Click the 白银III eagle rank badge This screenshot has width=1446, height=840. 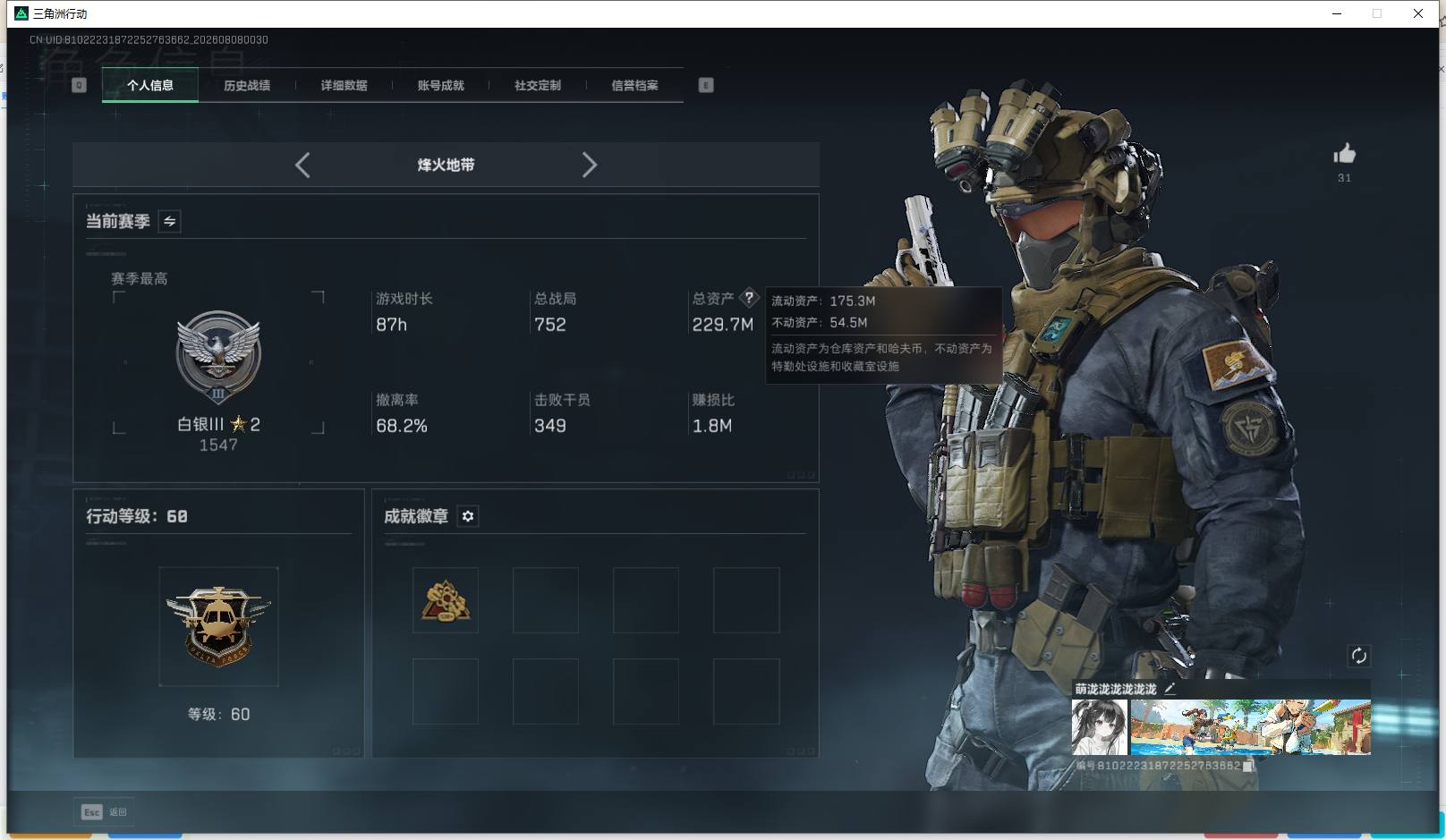[218, 357]
